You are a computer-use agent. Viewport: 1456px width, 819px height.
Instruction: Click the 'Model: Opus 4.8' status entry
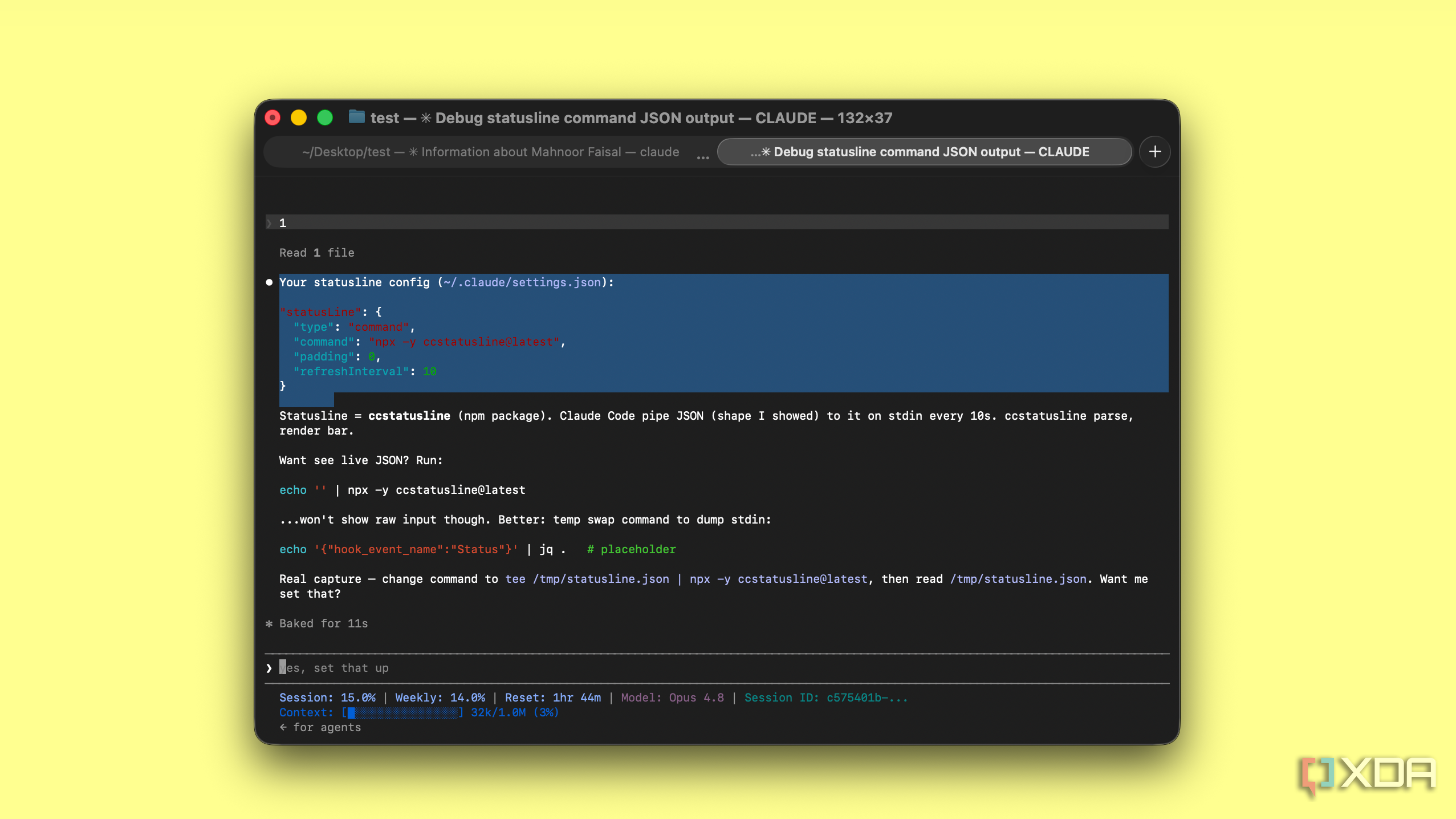672,698
